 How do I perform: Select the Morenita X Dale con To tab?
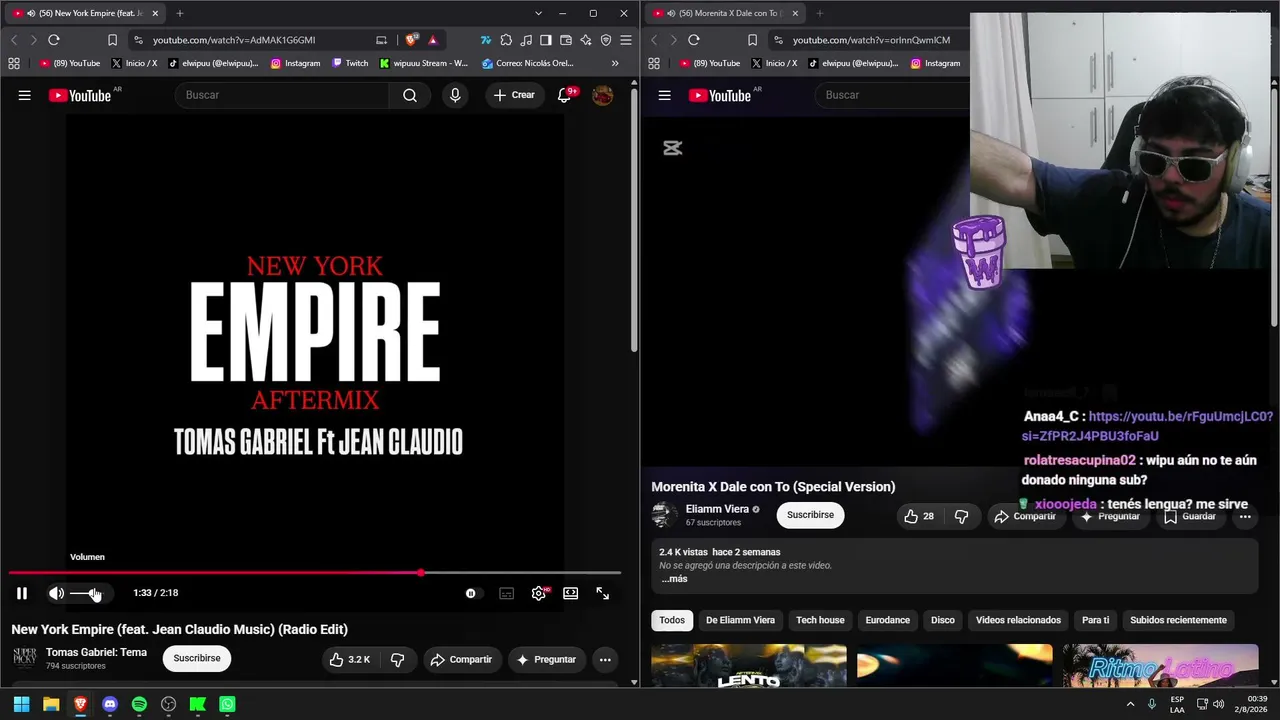725,13
